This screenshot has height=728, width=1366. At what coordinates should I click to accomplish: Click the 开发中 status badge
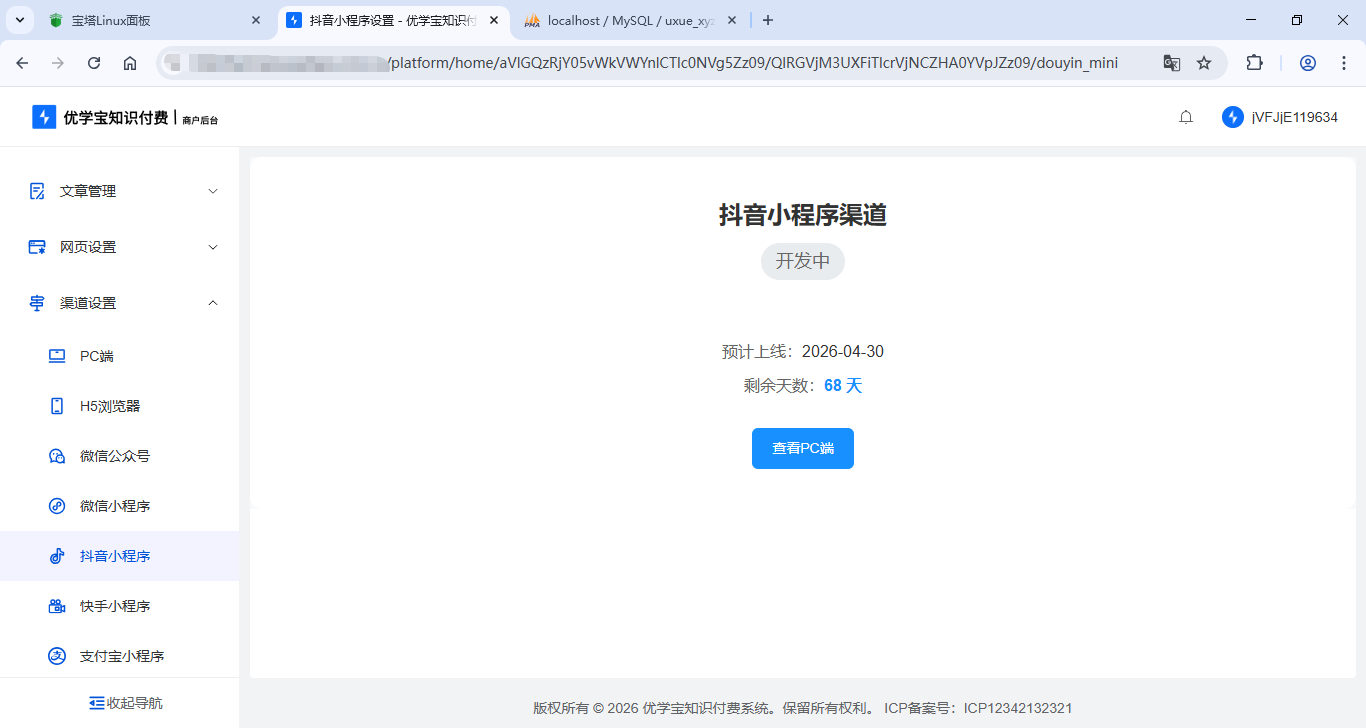coord(802,261)
